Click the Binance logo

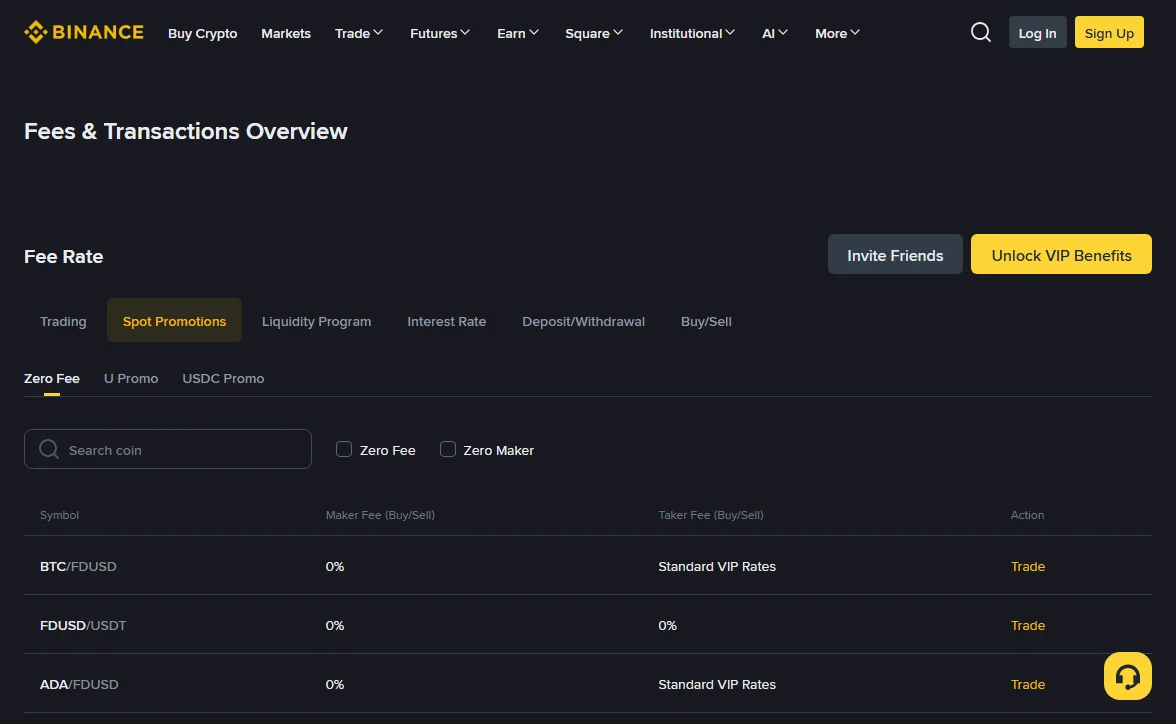click(84, 32)
